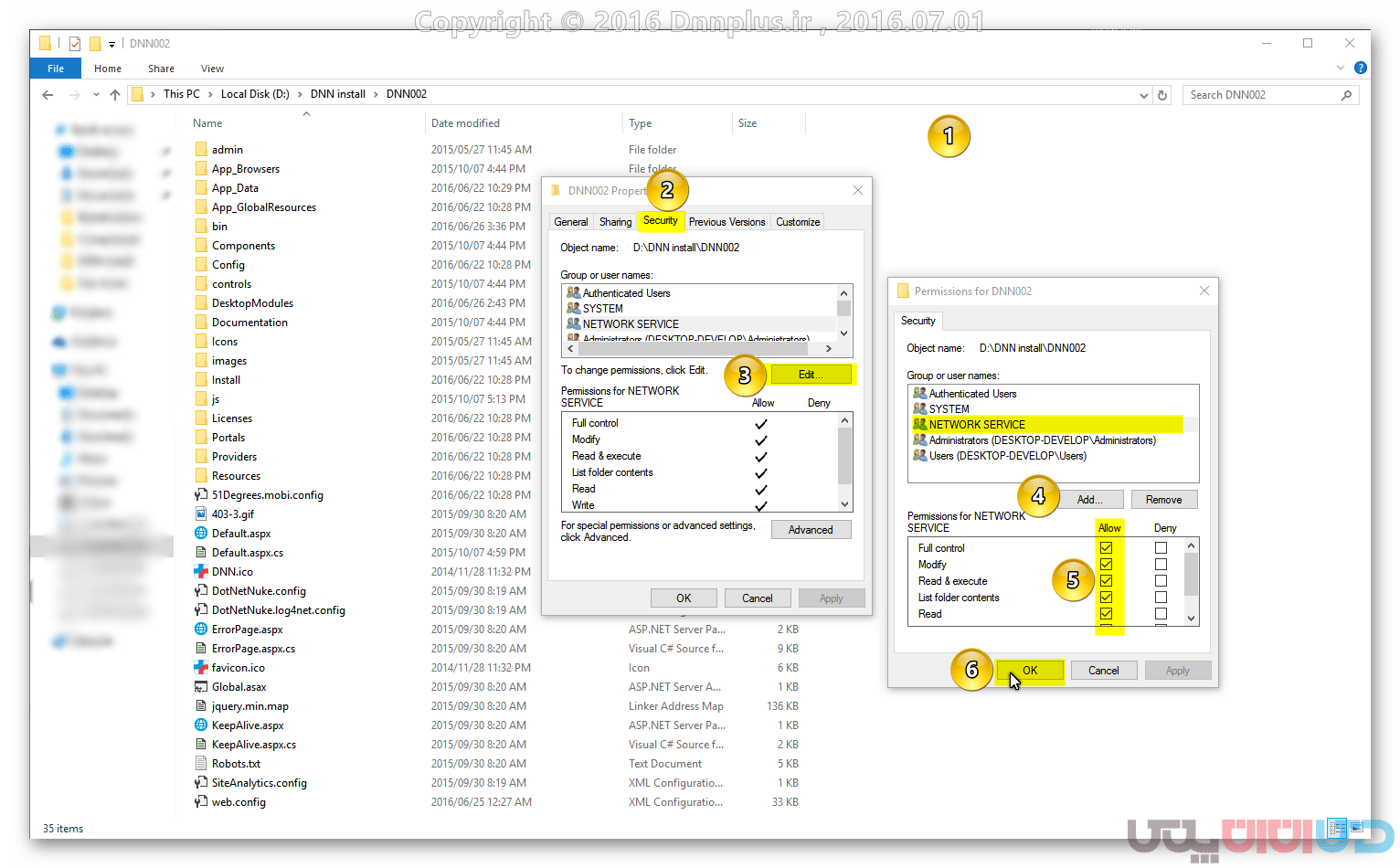
Task: Open the admin folder icon
Action: click(201, 150)
